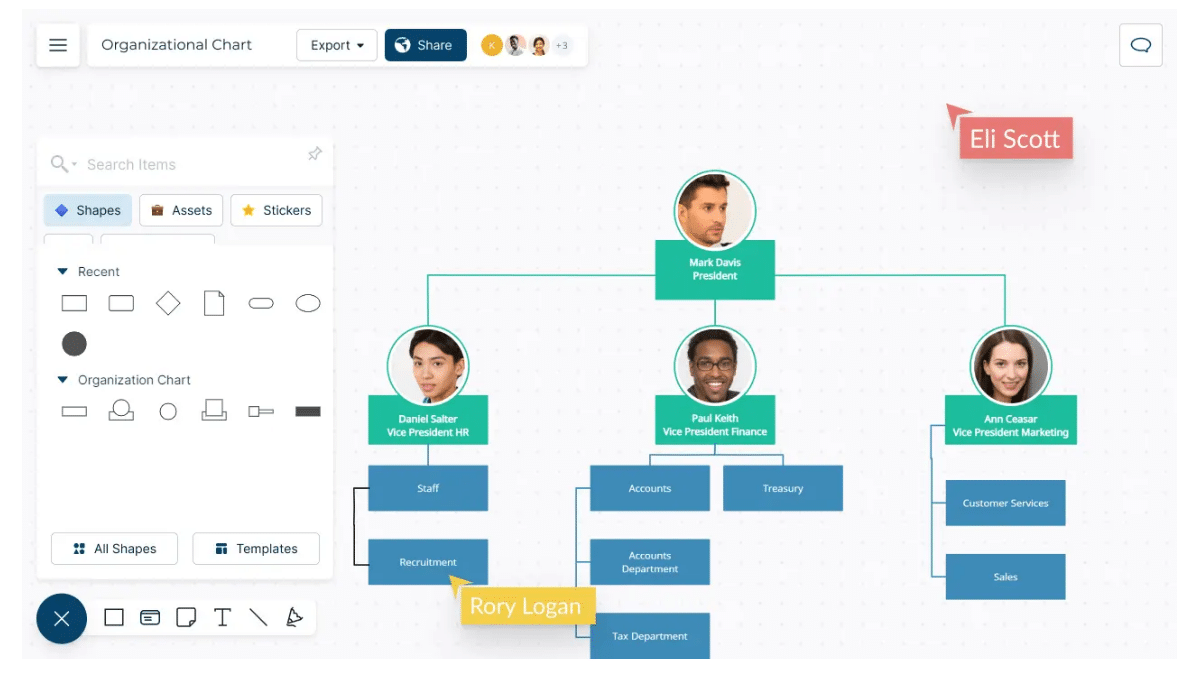Select the line connector tool
This screenshot has width=1200, height=675.
pos(258,618)
